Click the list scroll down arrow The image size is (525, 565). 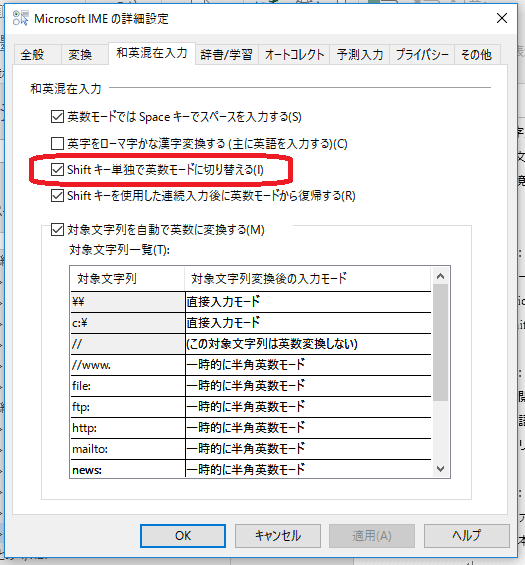[x=440, y=468]
